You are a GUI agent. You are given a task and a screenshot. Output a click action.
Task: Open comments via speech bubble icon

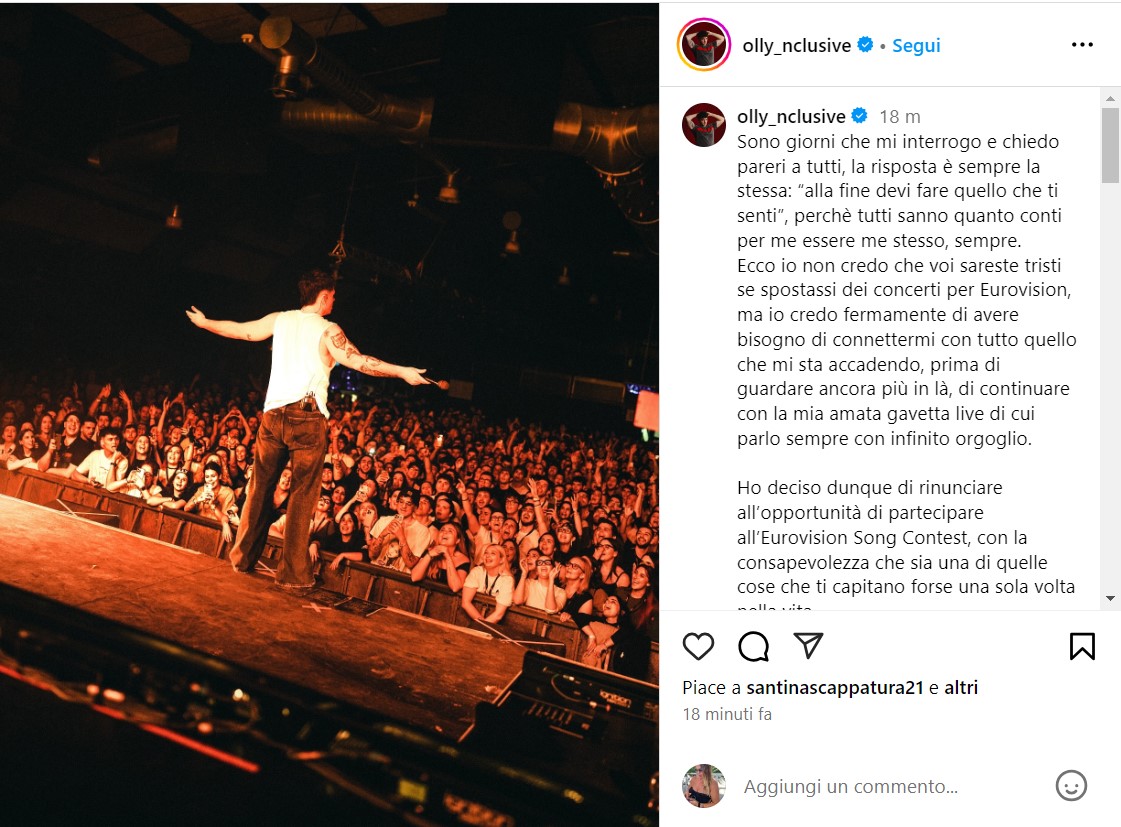tap(754, 646)
